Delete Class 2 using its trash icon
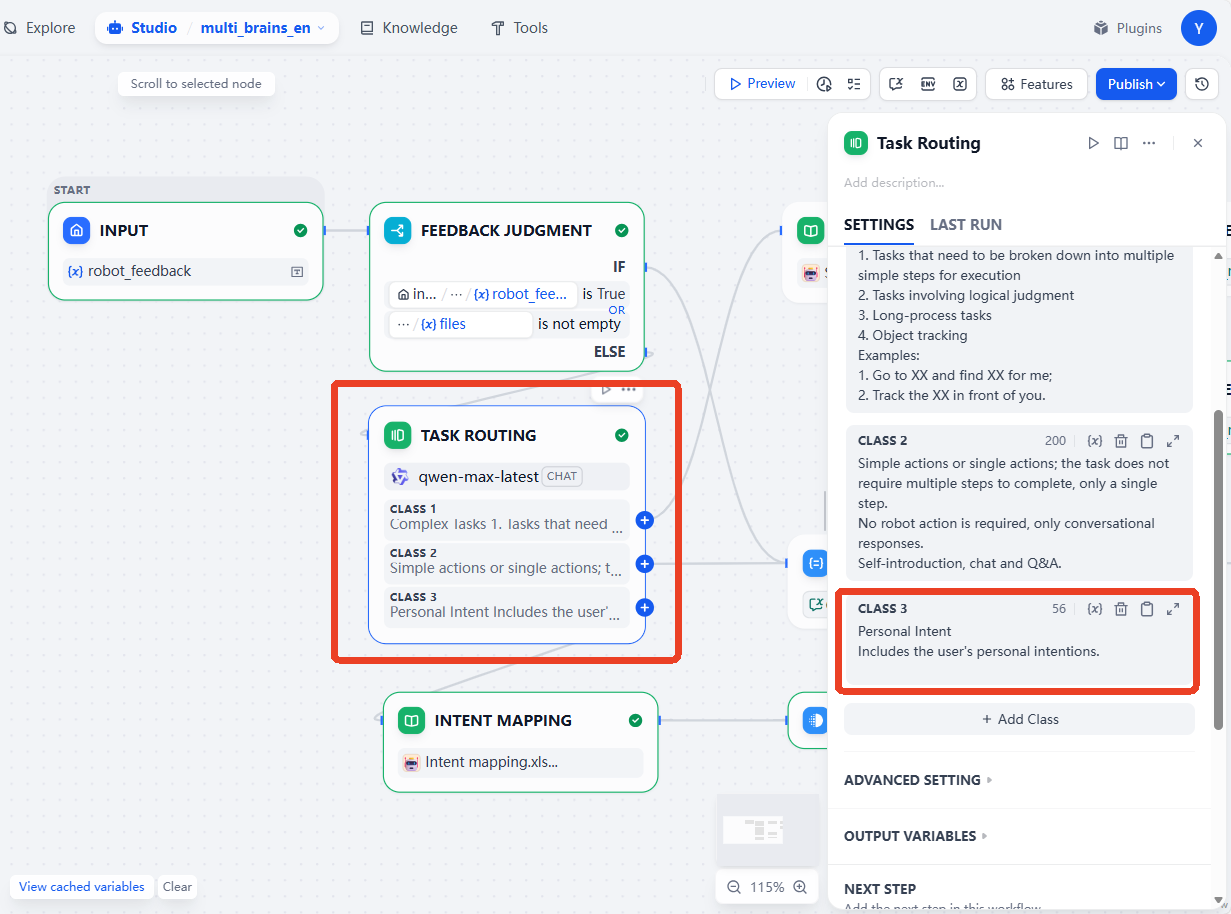Screen dimensions: 1231x914 point(1121,441)
